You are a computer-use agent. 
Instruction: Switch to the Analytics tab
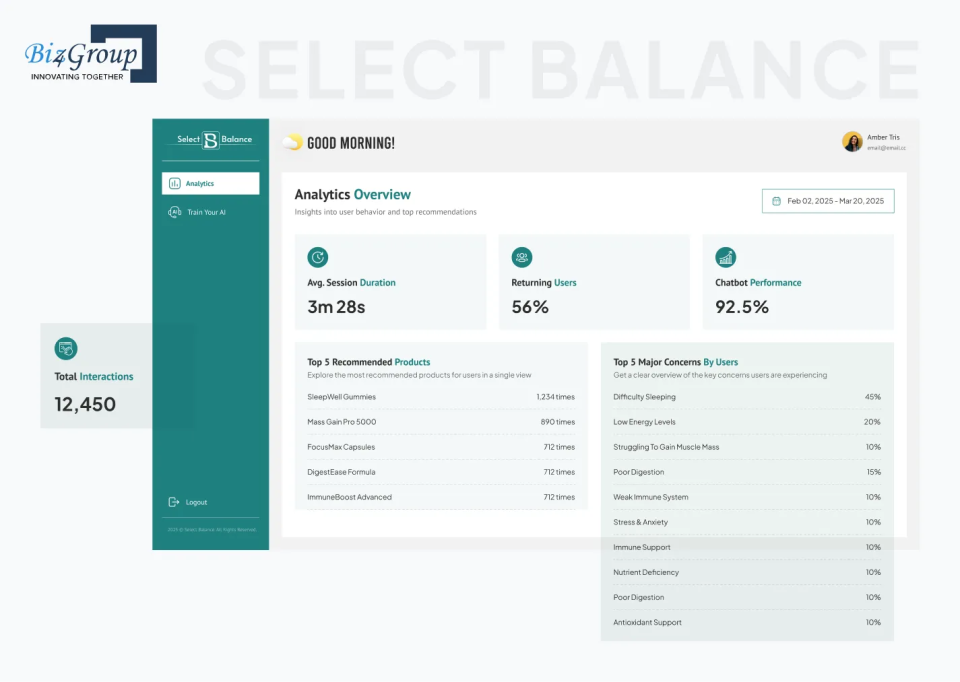click(x=210, y=183)
